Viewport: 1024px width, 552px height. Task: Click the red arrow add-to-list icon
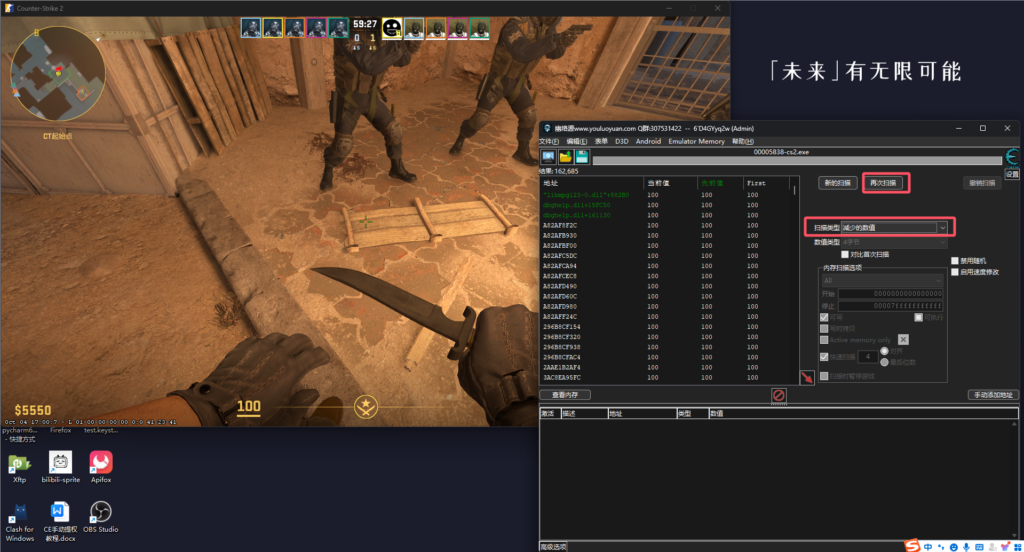(807, 378)
